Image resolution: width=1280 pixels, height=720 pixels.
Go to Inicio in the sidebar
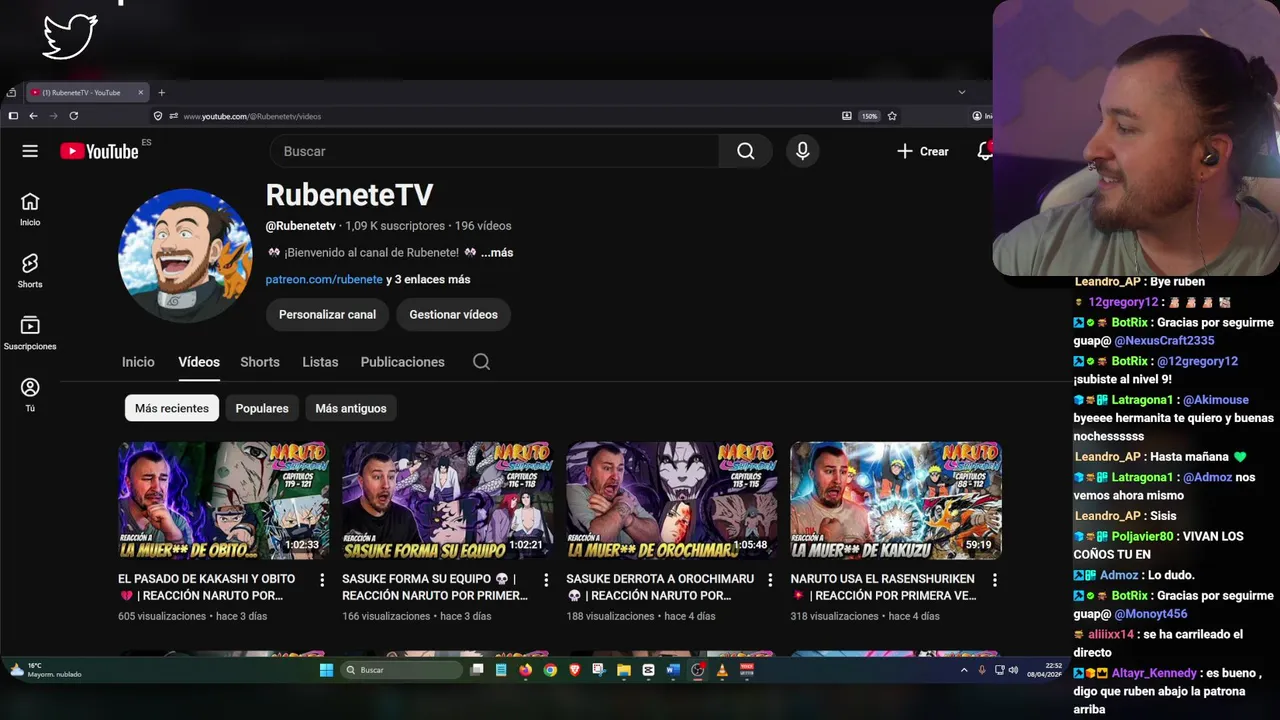pos(30,209)
